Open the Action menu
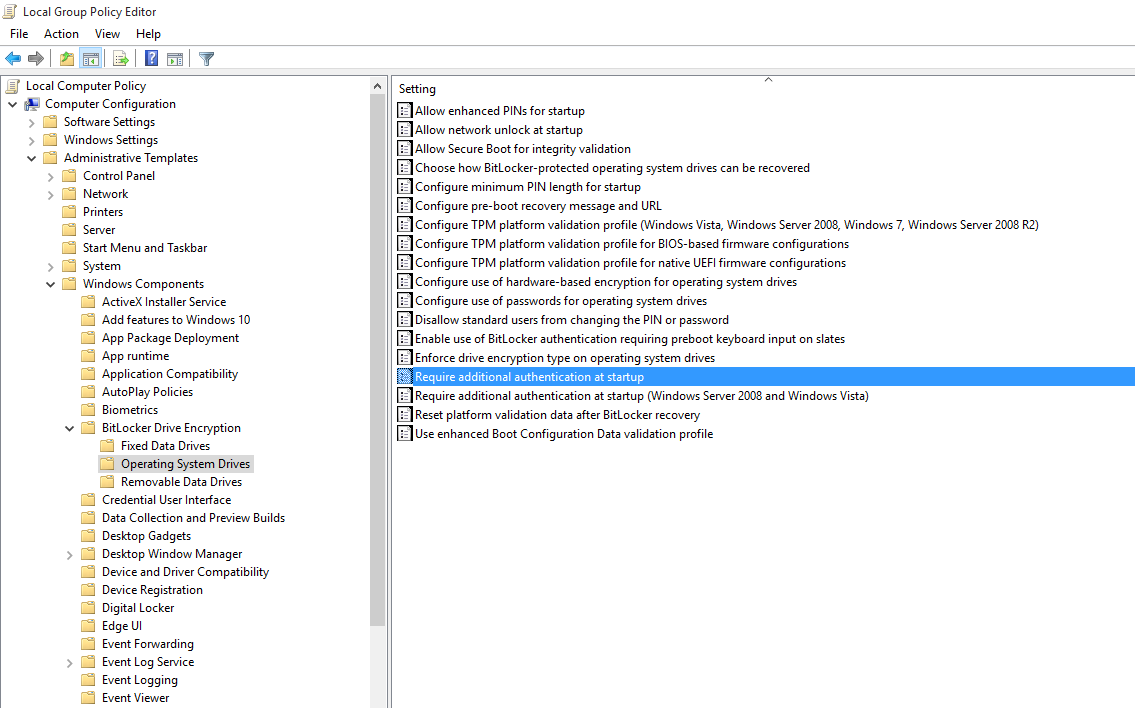 62,34
